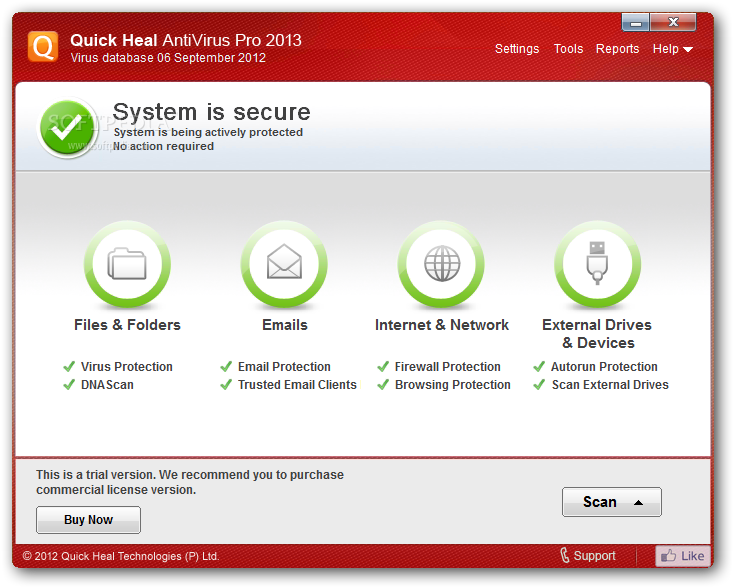
Task: Open the Scan options dropdown arrow
Action: pyautogui.click(x=638, y=502)
